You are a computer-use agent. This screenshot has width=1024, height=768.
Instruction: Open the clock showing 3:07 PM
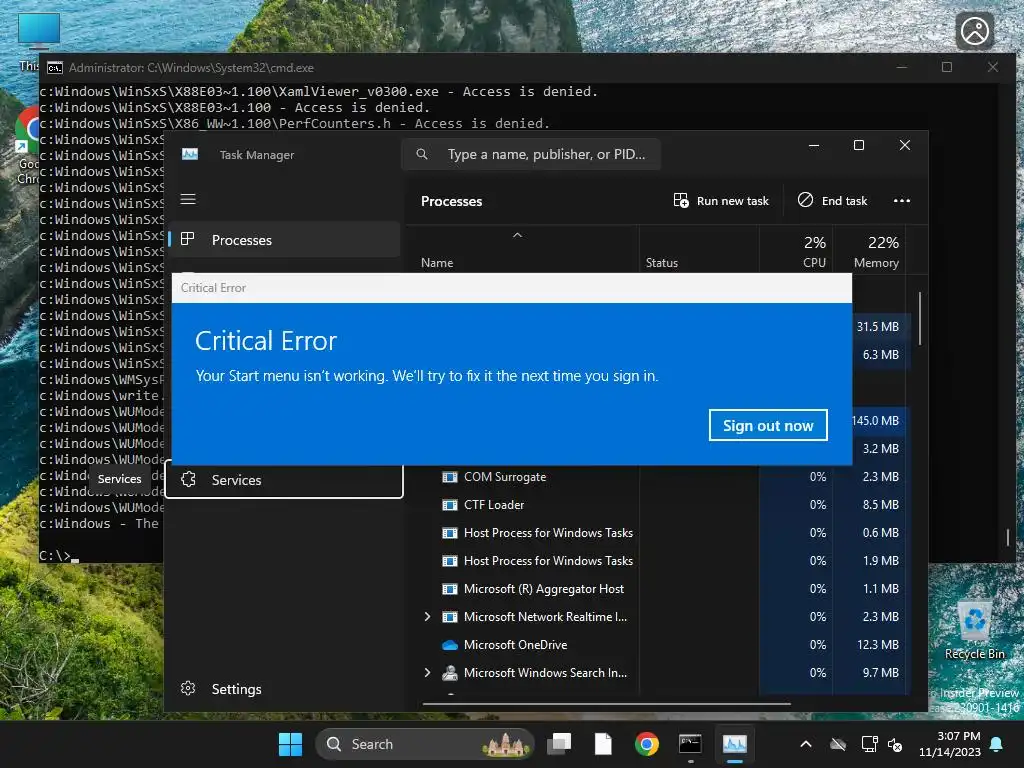tap(950, 744)
